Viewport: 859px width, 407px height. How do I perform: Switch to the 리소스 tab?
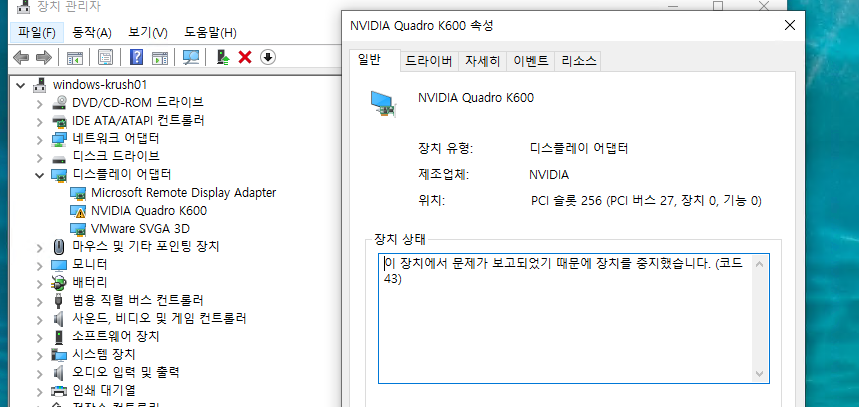pyautogui.click(x=579, y=61)
